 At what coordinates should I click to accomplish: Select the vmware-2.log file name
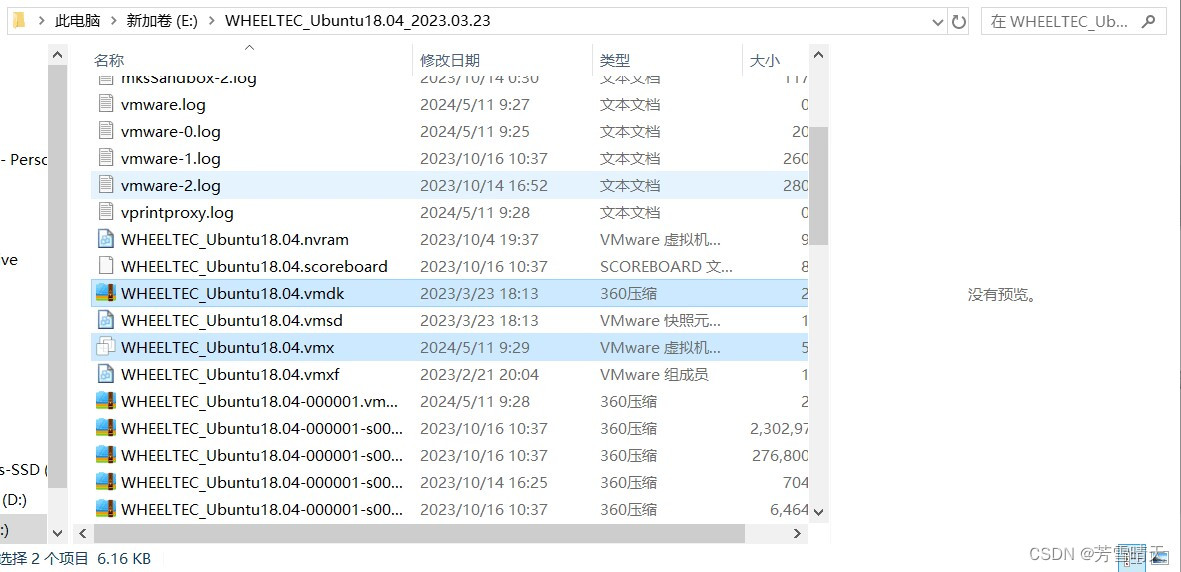170,186
